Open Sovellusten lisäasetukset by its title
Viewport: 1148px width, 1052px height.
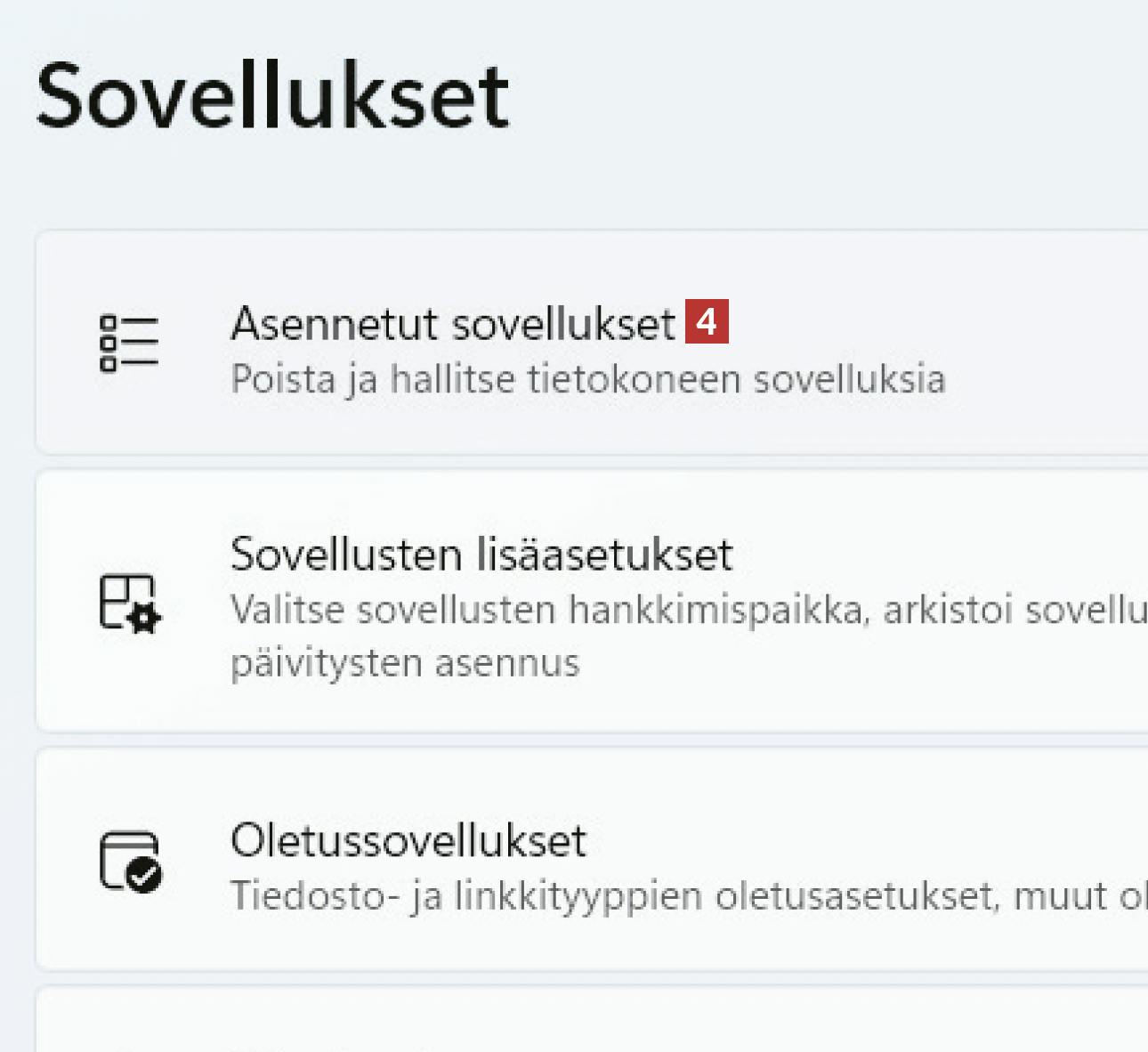click(481, 554)
